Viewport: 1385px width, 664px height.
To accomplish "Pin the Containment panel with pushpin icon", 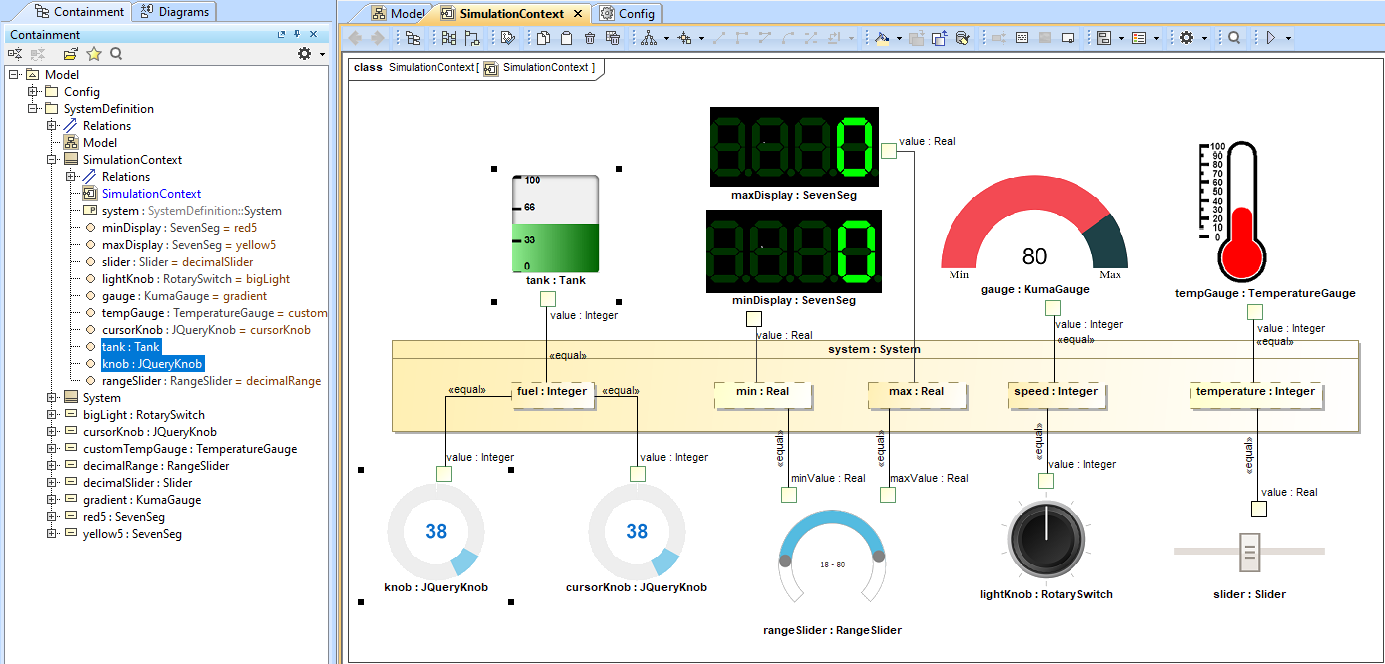I will [x=297, y=35].
